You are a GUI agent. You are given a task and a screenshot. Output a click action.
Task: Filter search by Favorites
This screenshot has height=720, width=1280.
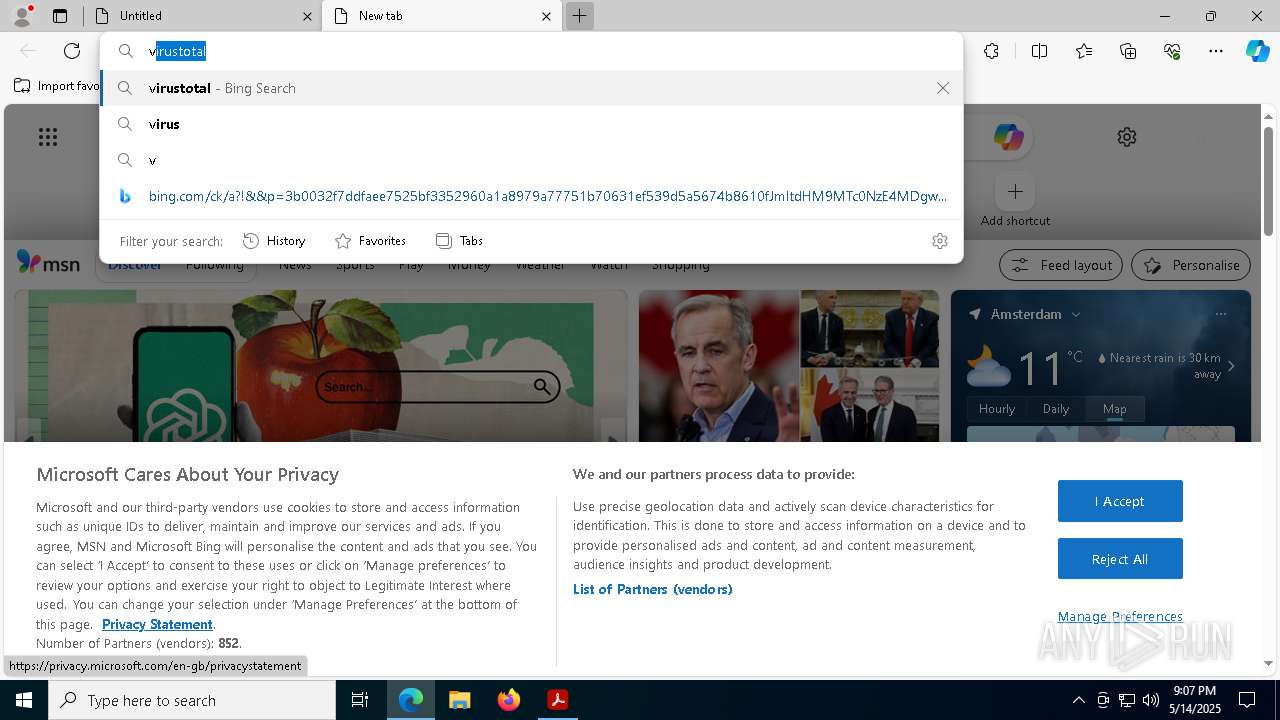tap(370, 241)
